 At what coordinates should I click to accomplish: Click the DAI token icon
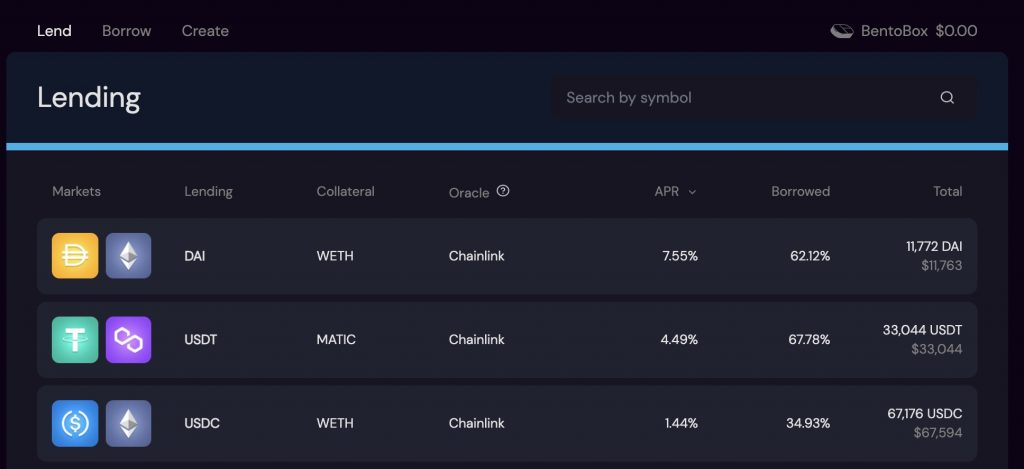[75, 256]
